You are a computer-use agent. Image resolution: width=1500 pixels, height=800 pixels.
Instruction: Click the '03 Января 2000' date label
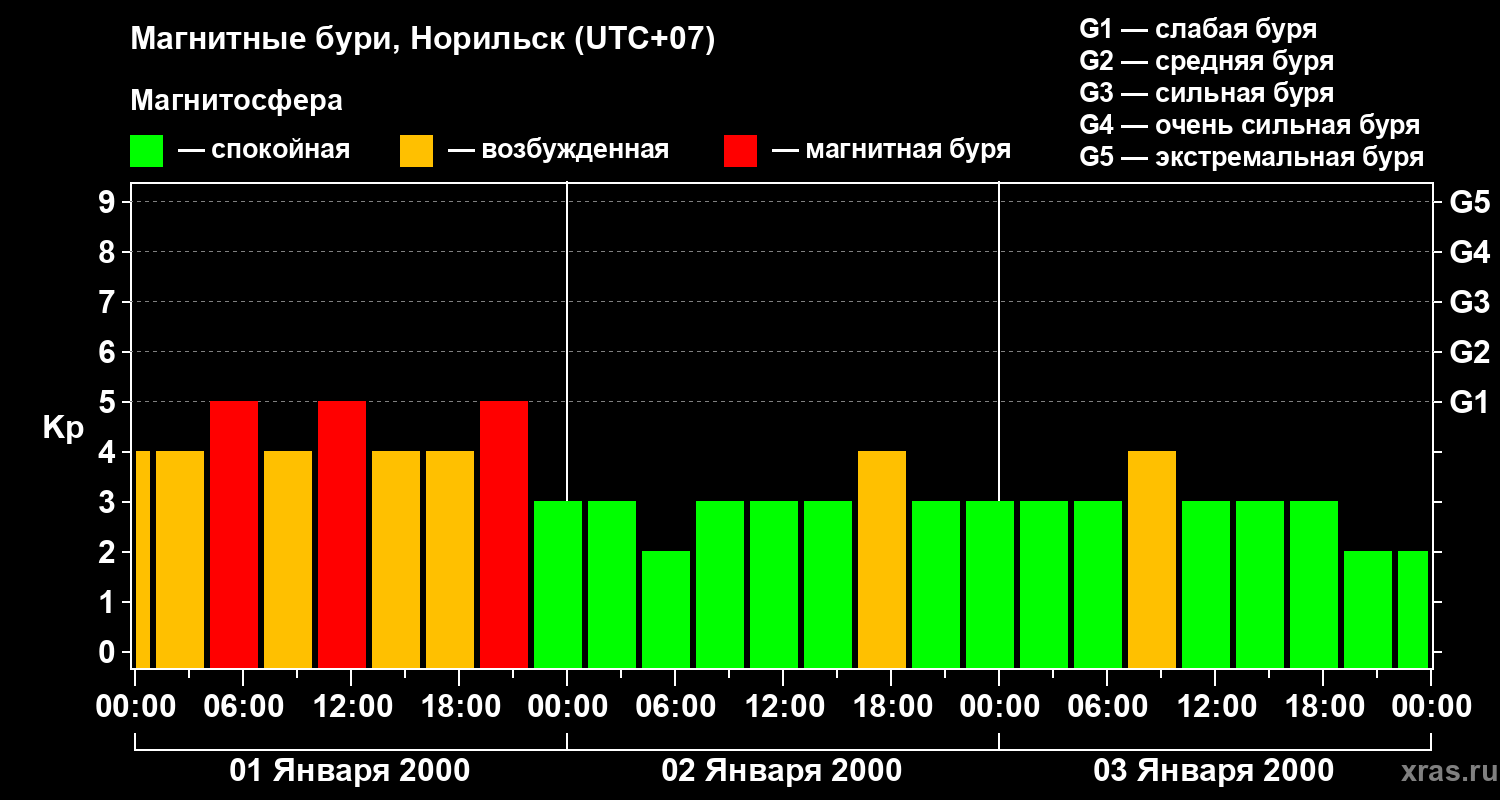[x=1214, y=771]
